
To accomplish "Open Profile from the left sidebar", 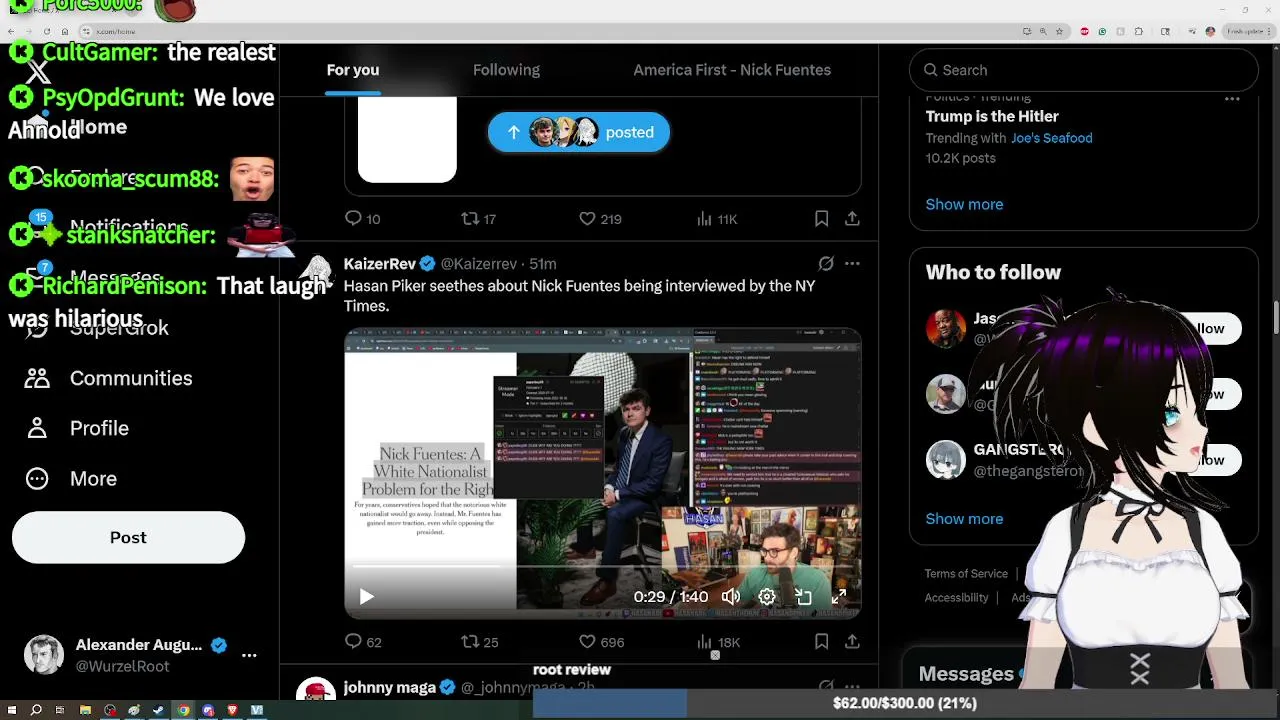I will [x=78, y=428].
